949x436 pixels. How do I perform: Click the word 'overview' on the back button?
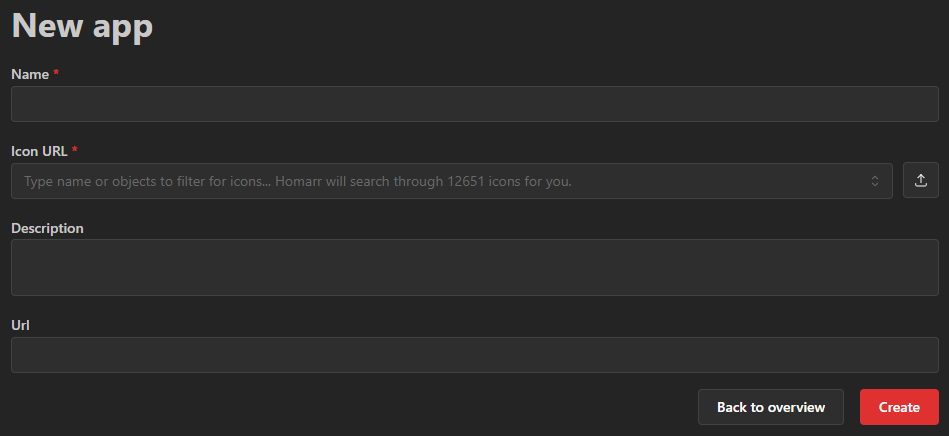click(x=796, y=407)
